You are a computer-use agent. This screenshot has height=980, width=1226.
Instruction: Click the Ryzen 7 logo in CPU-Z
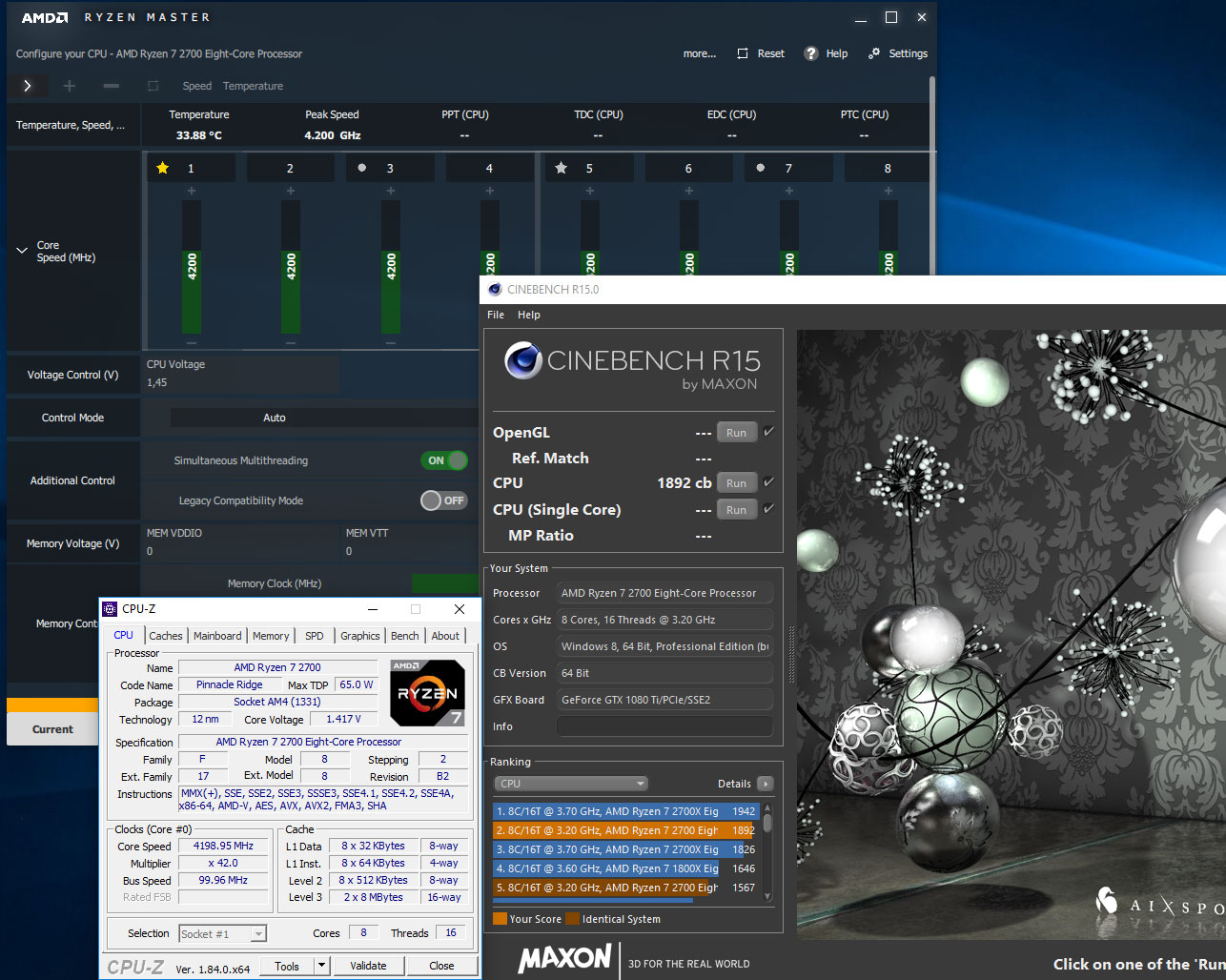(x=428, y=693)
